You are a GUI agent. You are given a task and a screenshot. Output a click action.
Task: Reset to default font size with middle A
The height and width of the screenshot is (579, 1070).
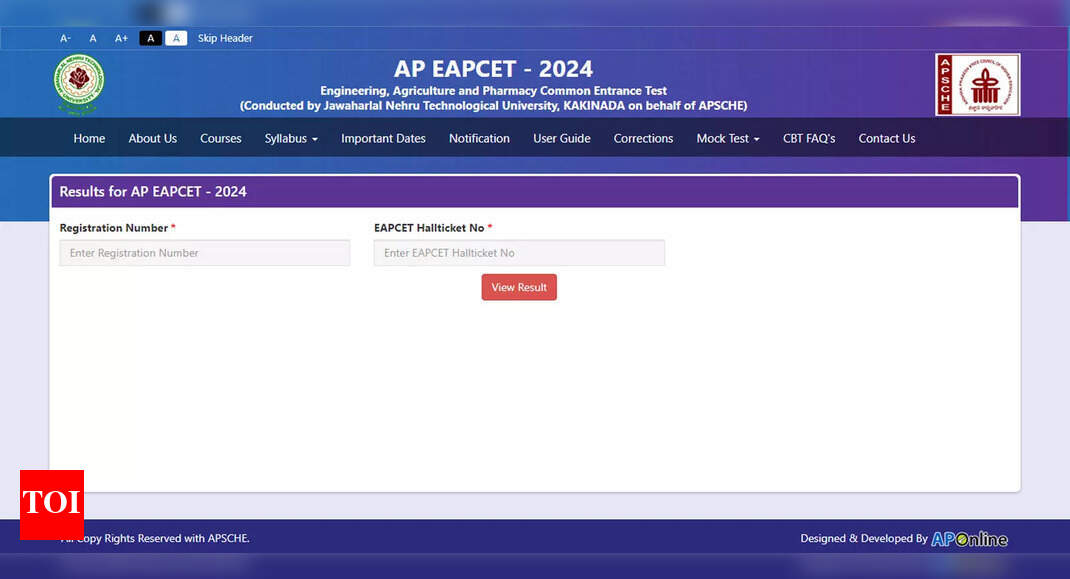(92, 38)
